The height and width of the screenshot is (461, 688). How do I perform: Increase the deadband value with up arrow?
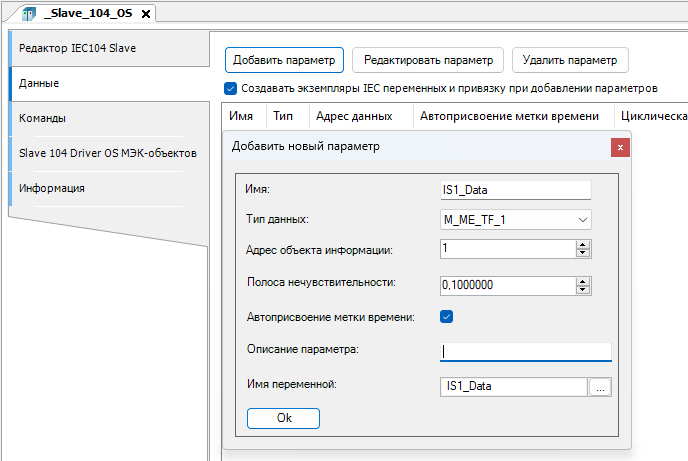point(582,280)
